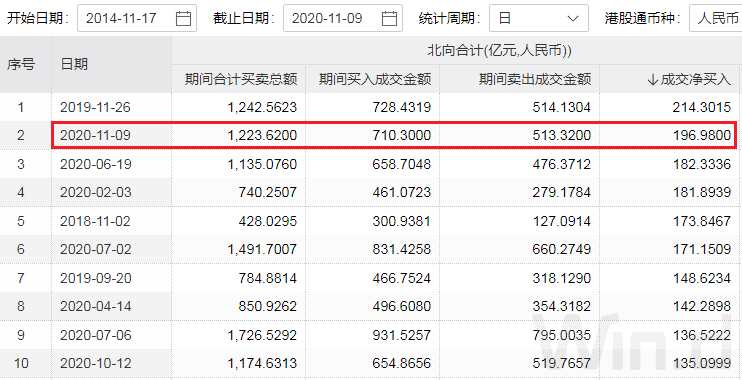Select the buy amount 466.7524
The width and height of the screenshot is (742, 380).
click(x=402, y=278)
